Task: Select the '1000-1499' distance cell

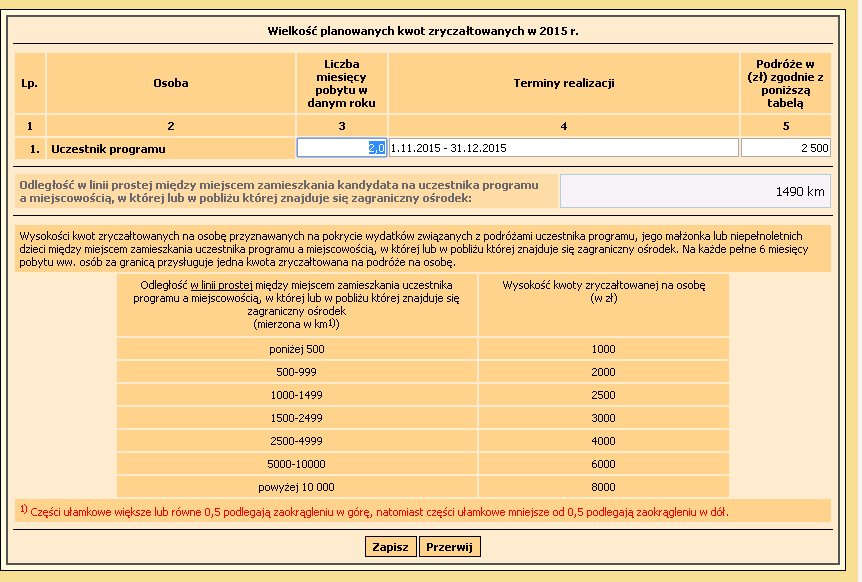Action: [297, 395]
